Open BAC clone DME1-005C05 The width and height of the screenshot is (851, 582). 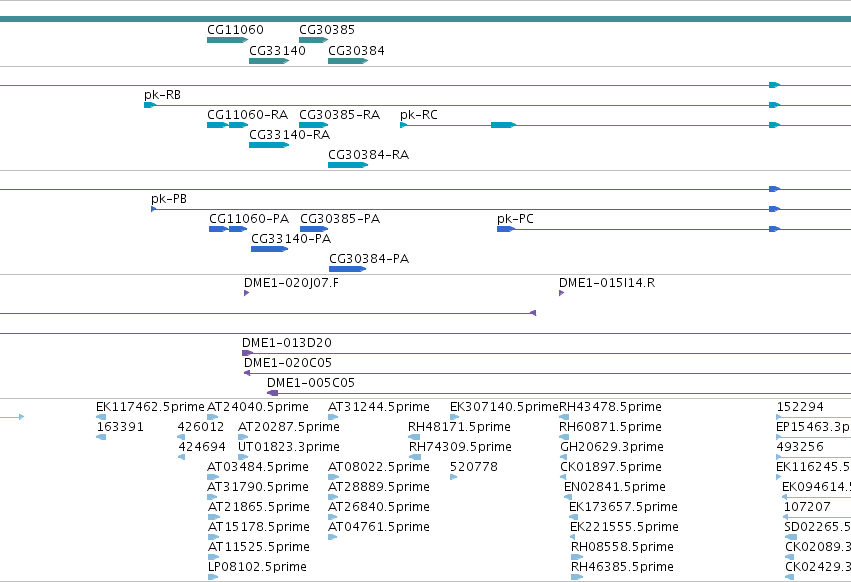(x=559, y=393)
